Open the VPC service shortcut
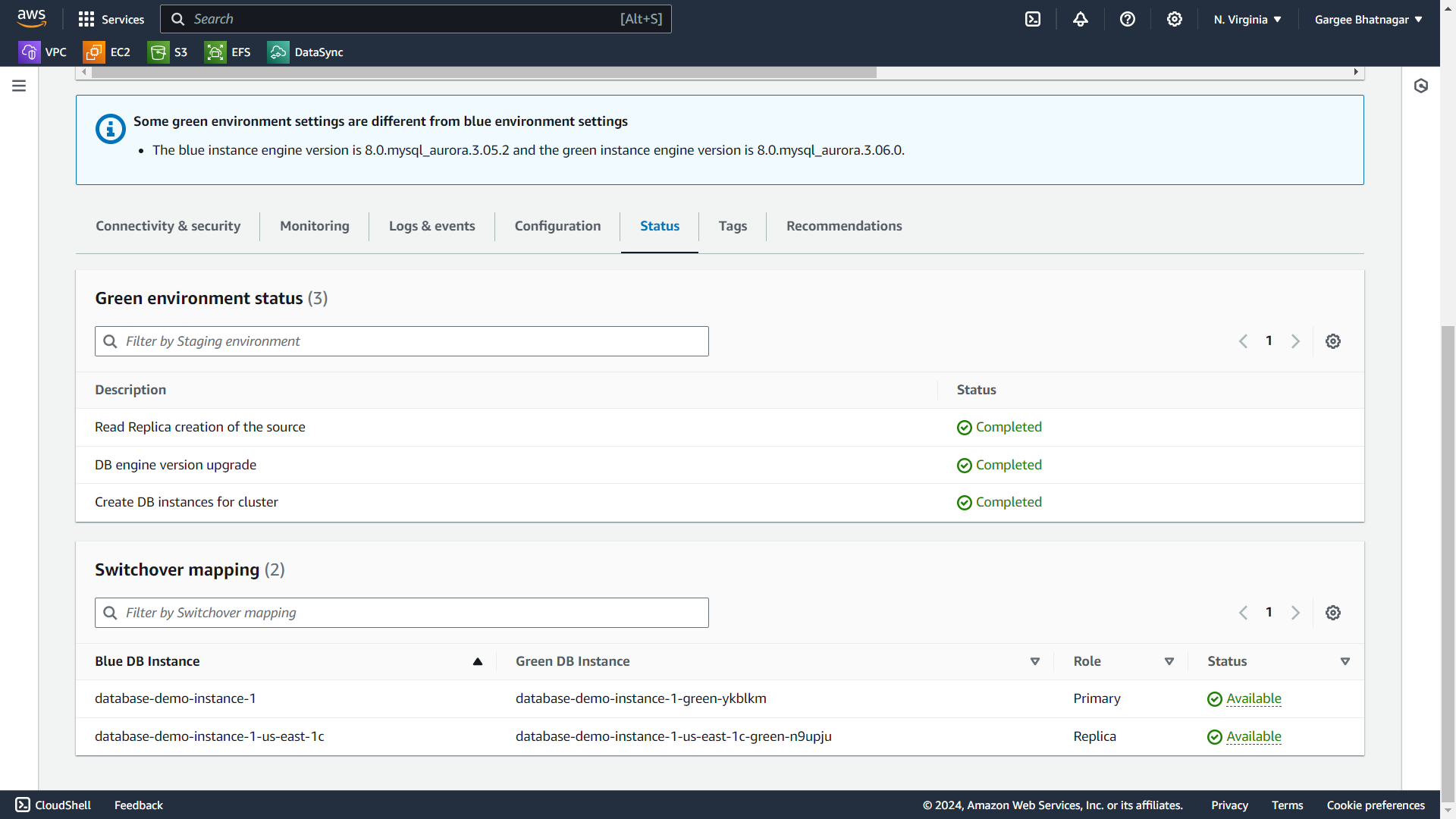 click(42, 52)
